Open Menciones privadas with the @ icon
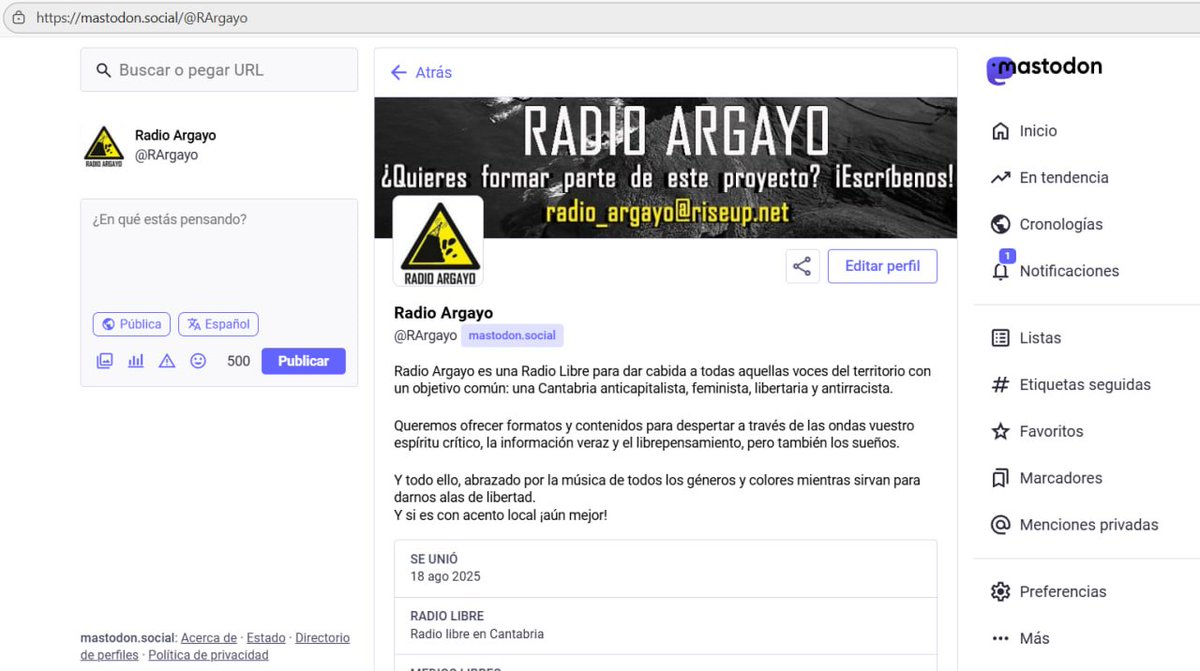1200x671 pixels. (x=1000, y=524)
